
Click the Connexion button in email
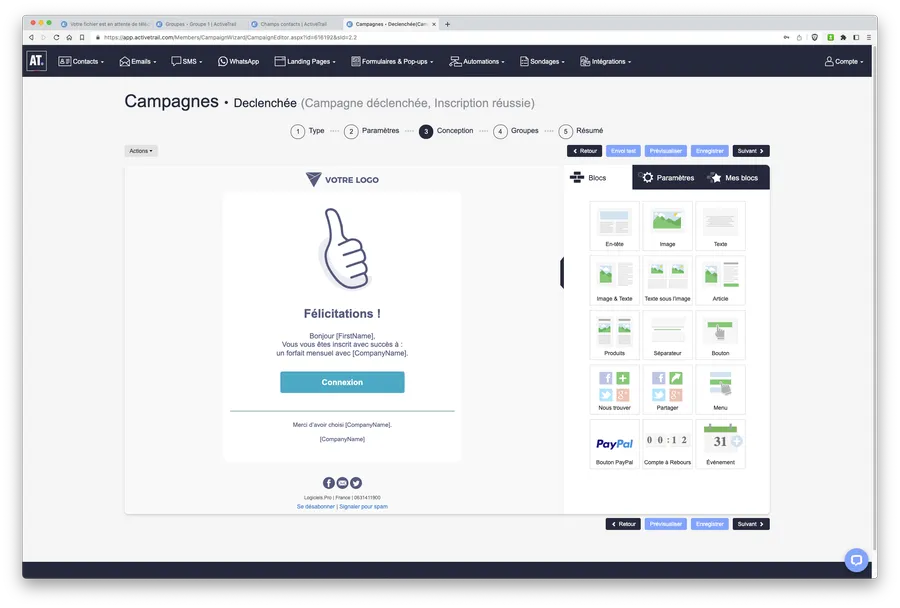coord(342,382)
